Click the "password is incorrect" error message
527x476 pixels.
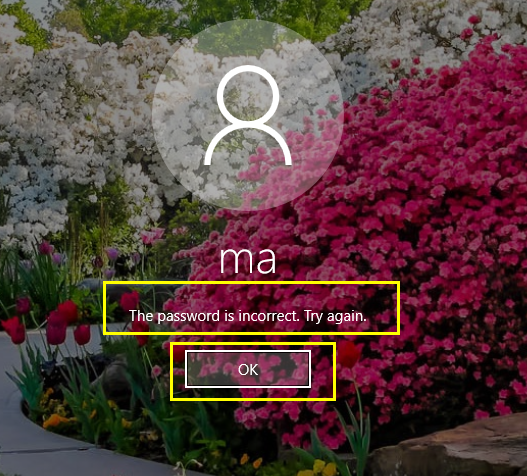(x=248, y=316)
